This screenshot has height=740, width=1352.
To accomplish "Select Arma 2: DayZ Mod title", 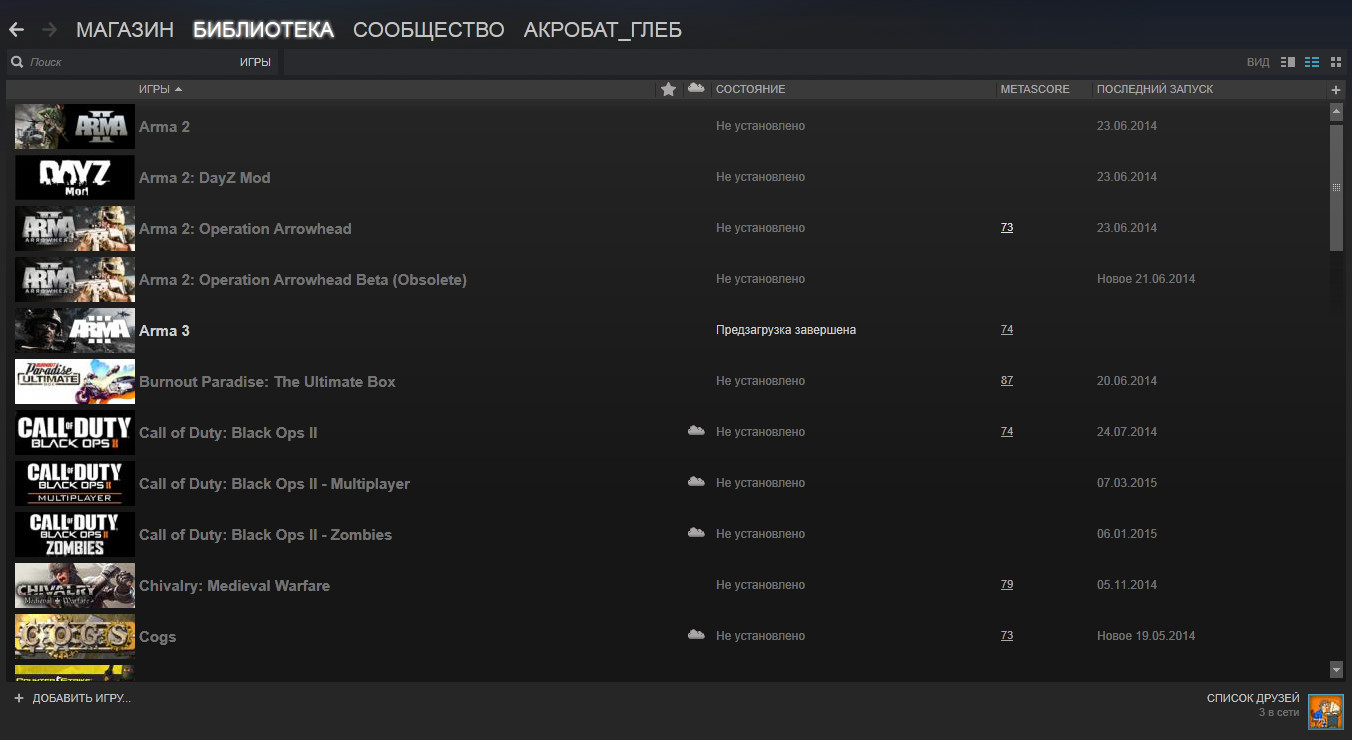I will tap(205, 178).
